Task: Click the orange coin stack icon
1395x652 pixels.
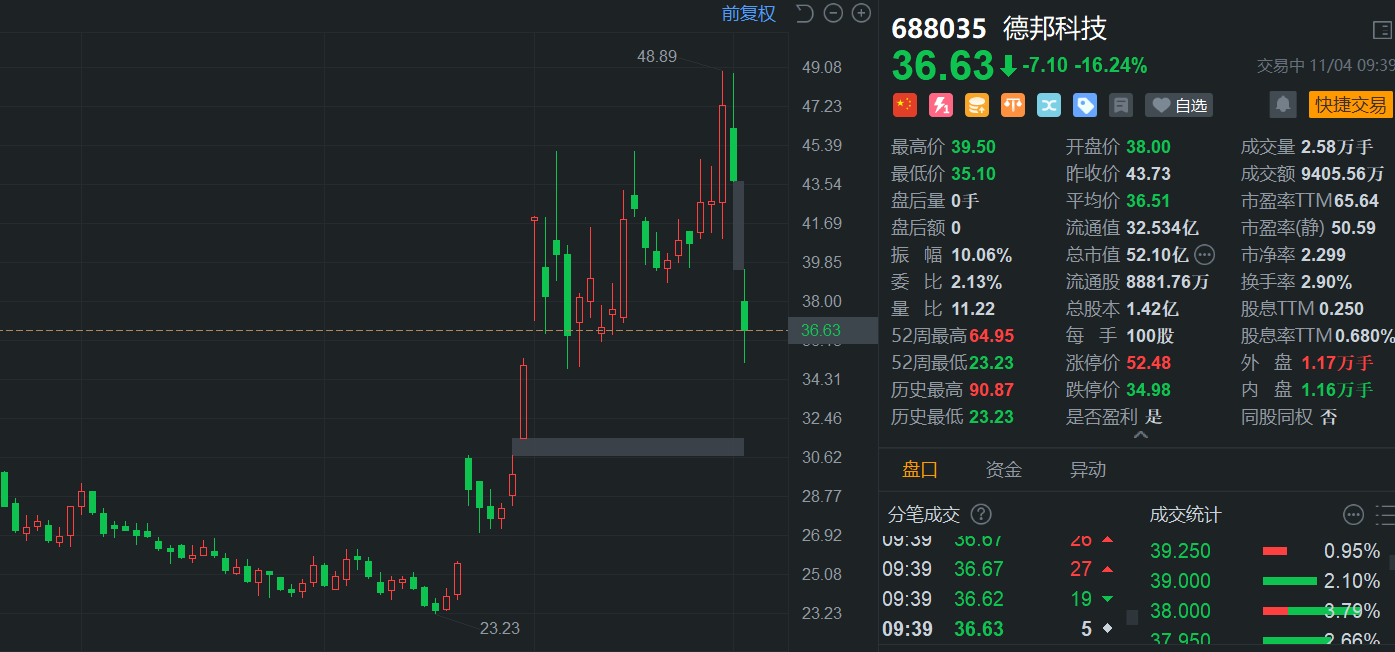Action: click(976, 104)
